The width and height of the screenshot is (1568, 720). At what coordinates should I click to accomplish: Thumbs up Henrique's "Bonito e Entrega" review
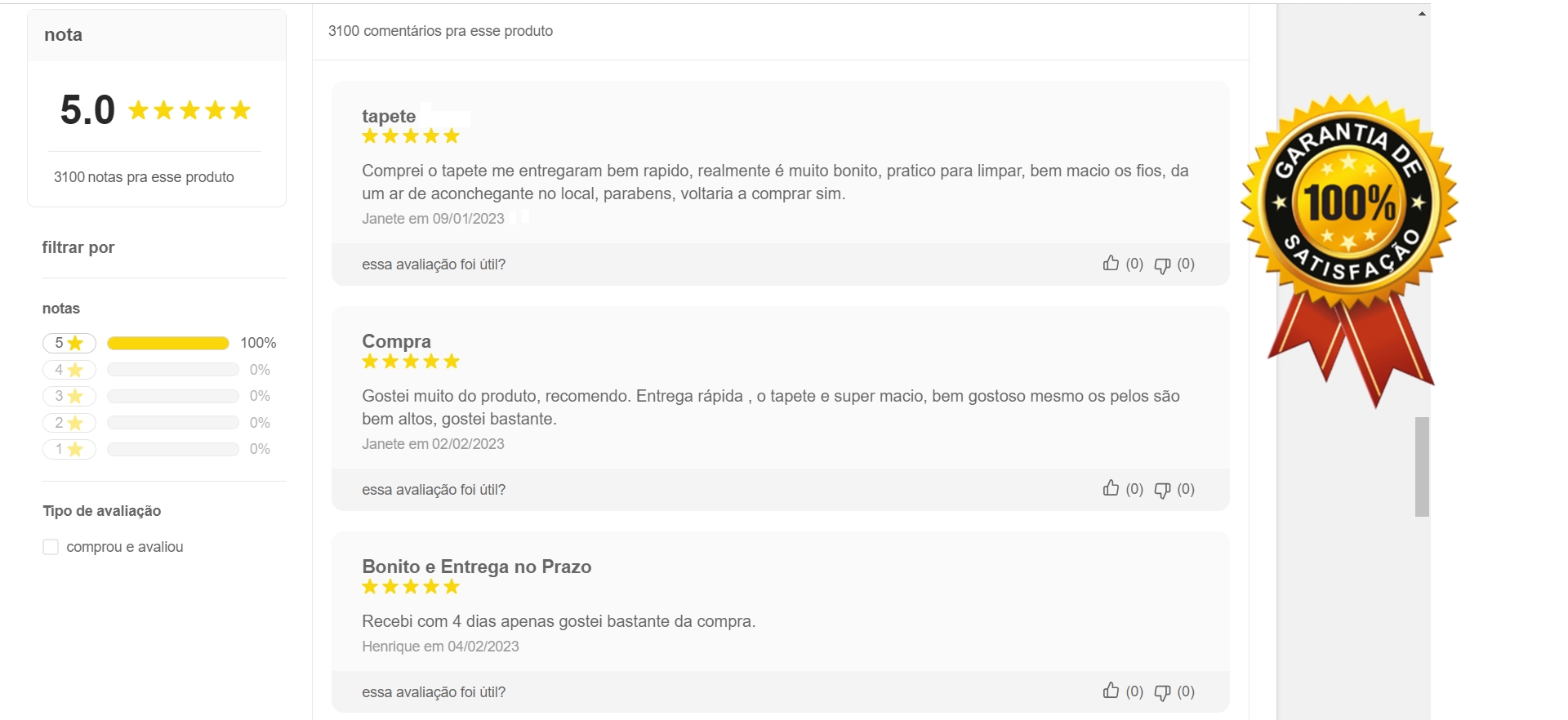pyautogui.click(x=1111, y=691)
